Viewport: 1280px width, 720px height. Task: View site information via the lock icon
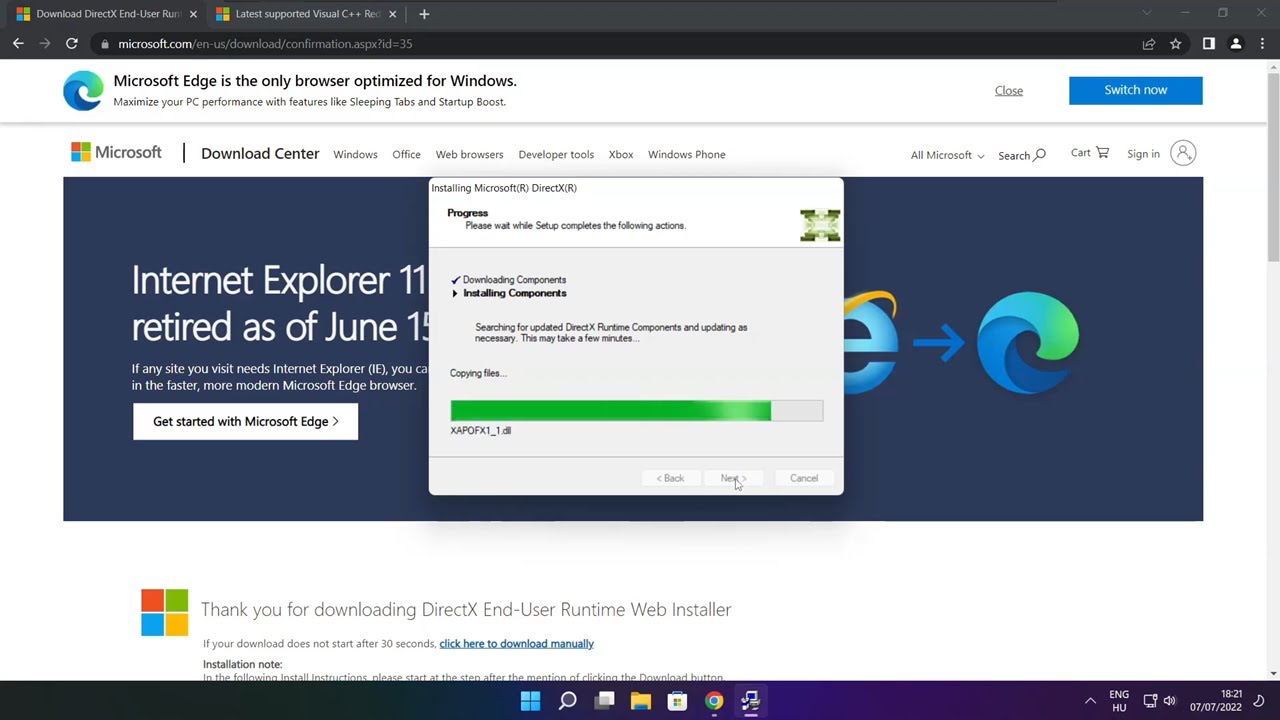(104, 44)
